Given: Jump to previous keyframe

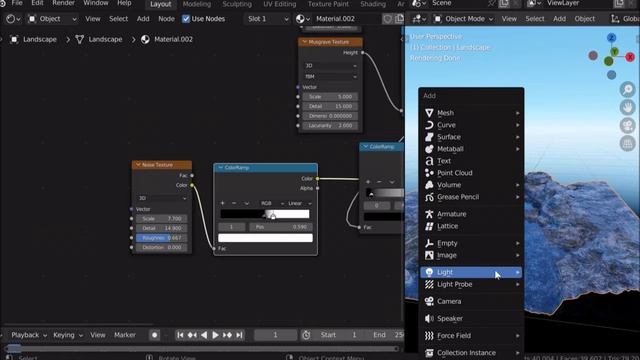Looking at the screenshot, I should click(x=192, y=335).
